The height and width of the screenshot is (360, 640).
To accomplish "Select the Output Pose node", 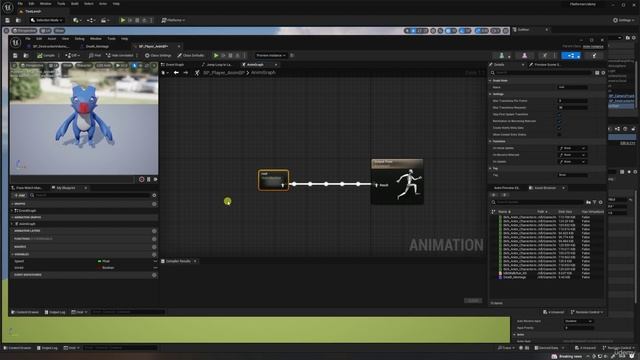I will [397, 182].
